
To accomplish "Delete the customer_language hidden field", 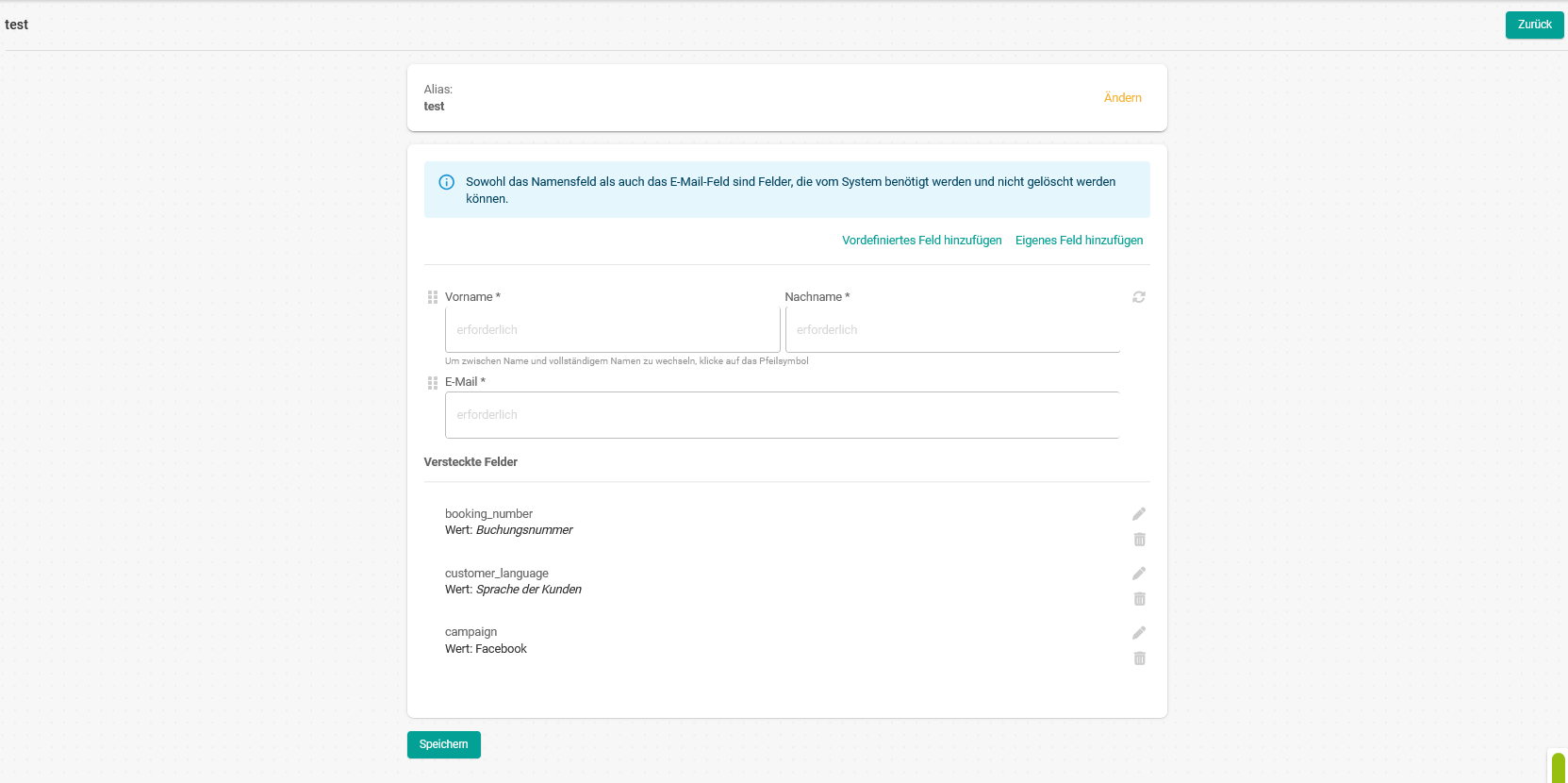I will pyautogui.click(x=1139, y=599).
